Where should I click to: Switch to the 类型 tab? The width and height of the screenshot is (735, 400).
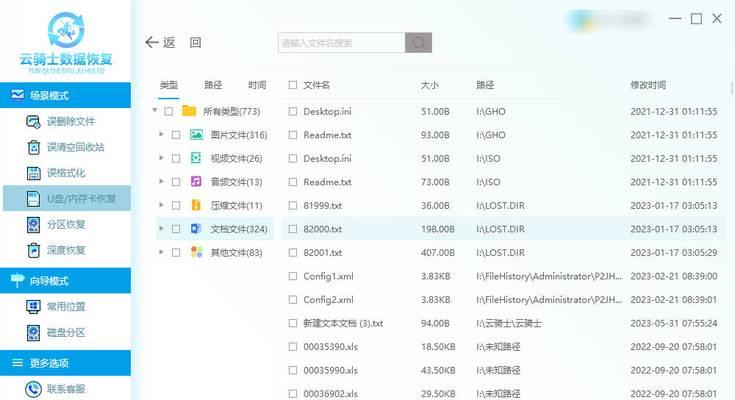tap(168, 85)
